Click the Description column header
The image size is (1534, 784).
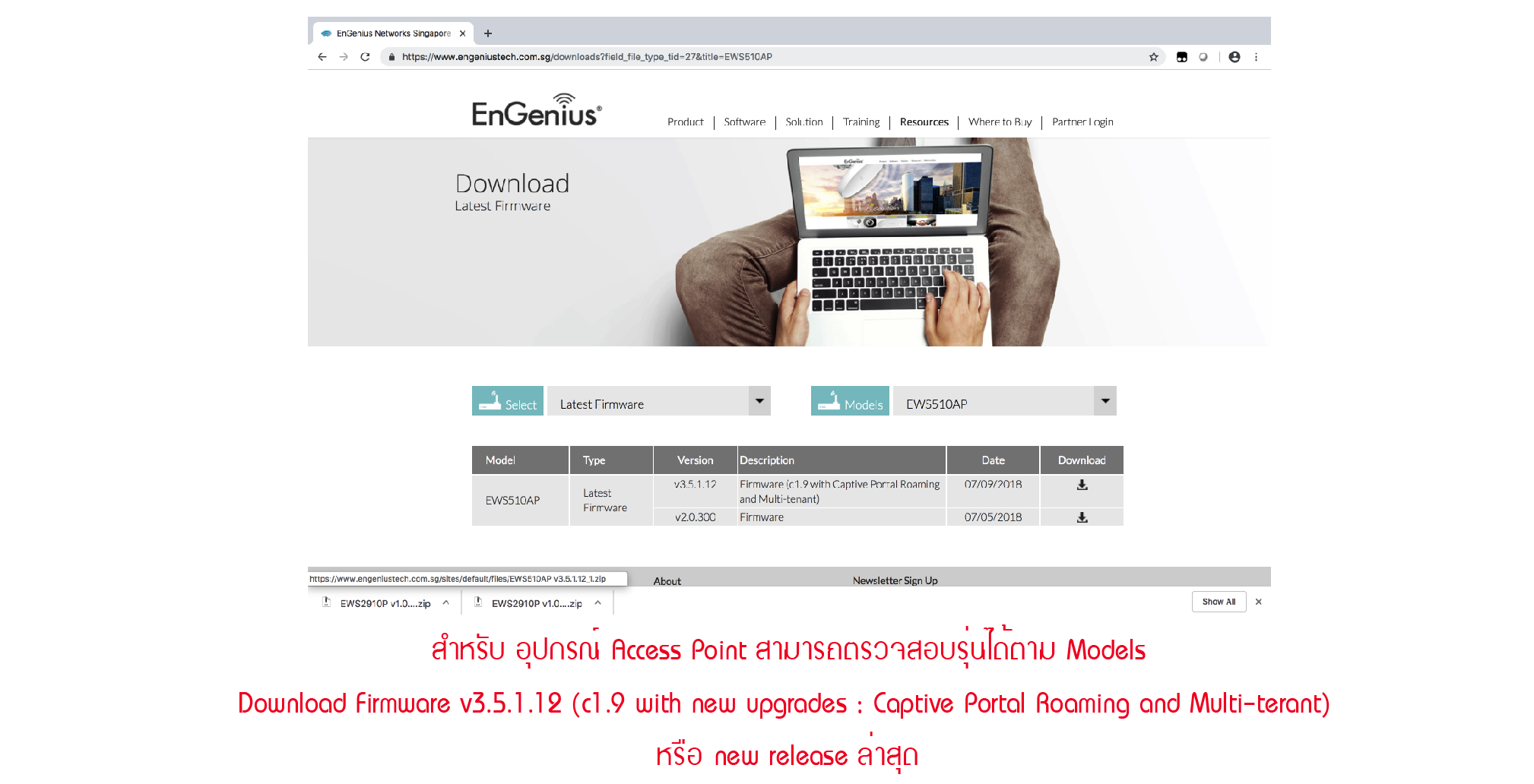click(841, 460)
